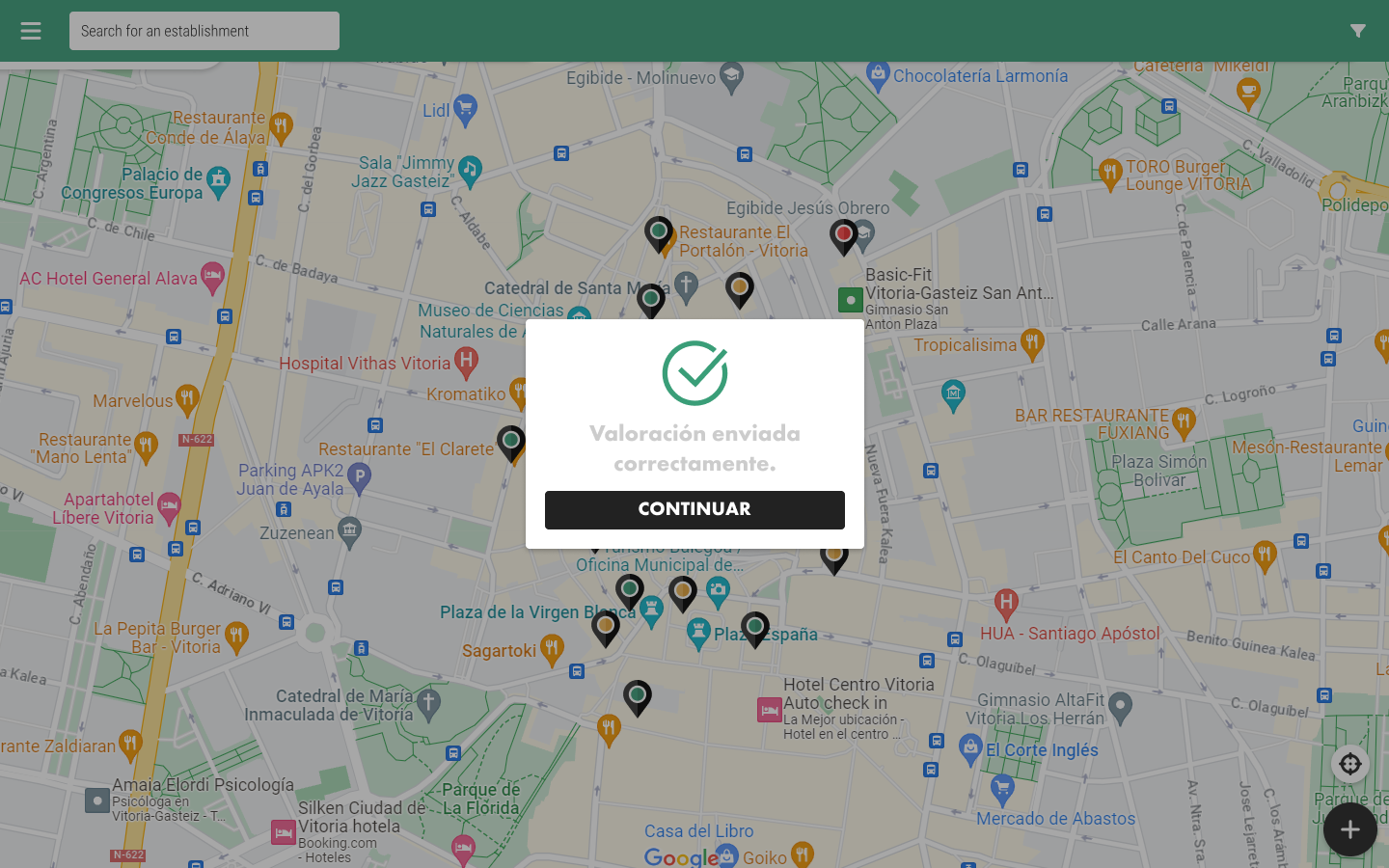Select the orange pin above Sagartoki
Screen dimensions: 1389x868
[x=606, y=629]
